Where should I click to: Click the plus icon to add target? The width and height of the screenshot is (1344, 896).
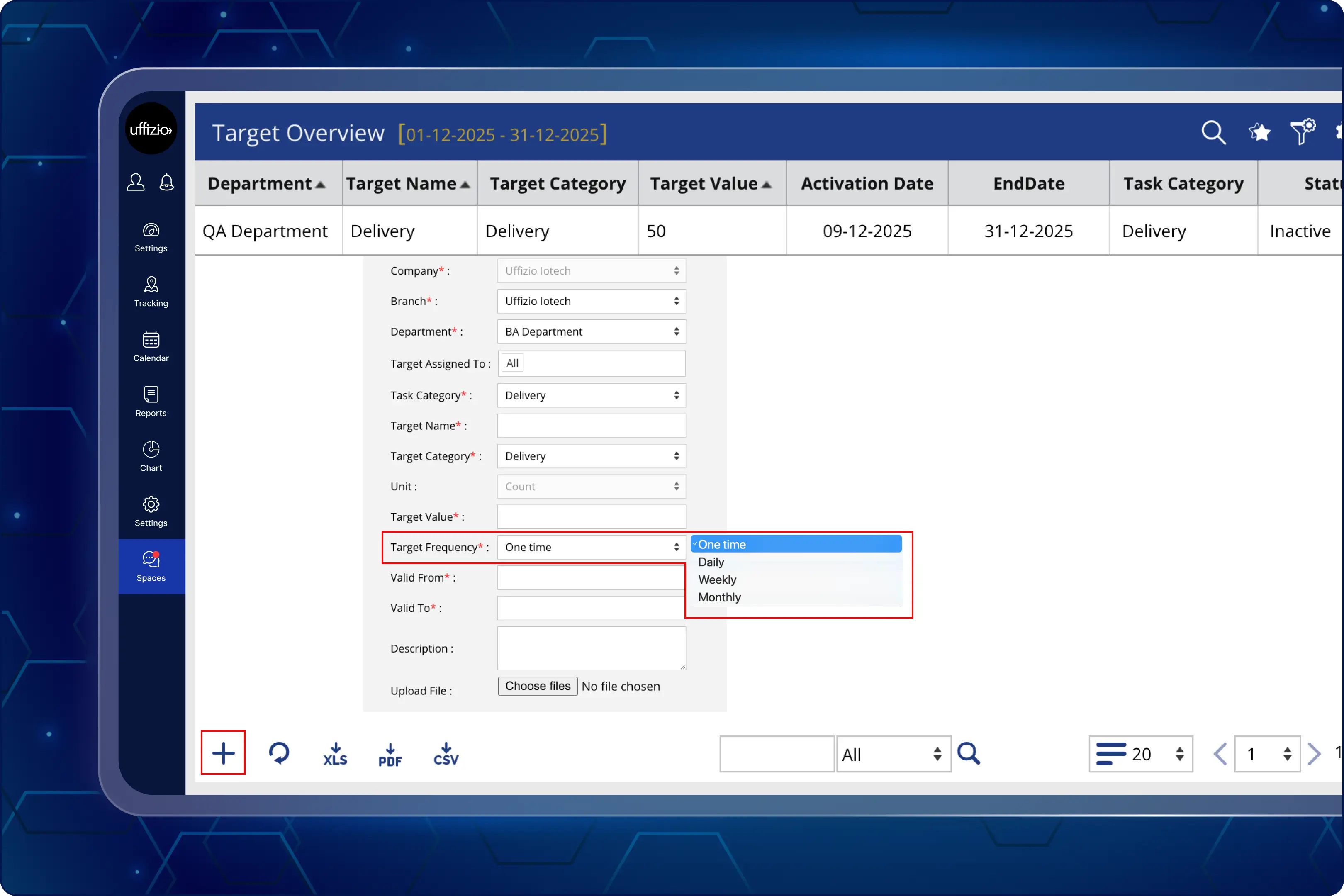click(x=223, y=752)
